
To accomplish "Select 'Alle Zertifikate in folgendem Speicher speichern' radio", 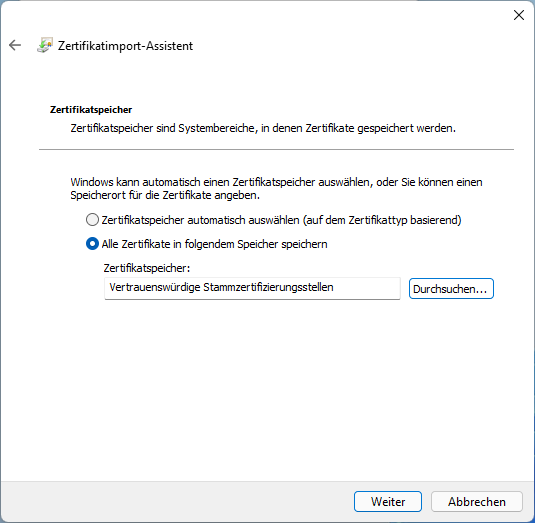I will [92, 244].
